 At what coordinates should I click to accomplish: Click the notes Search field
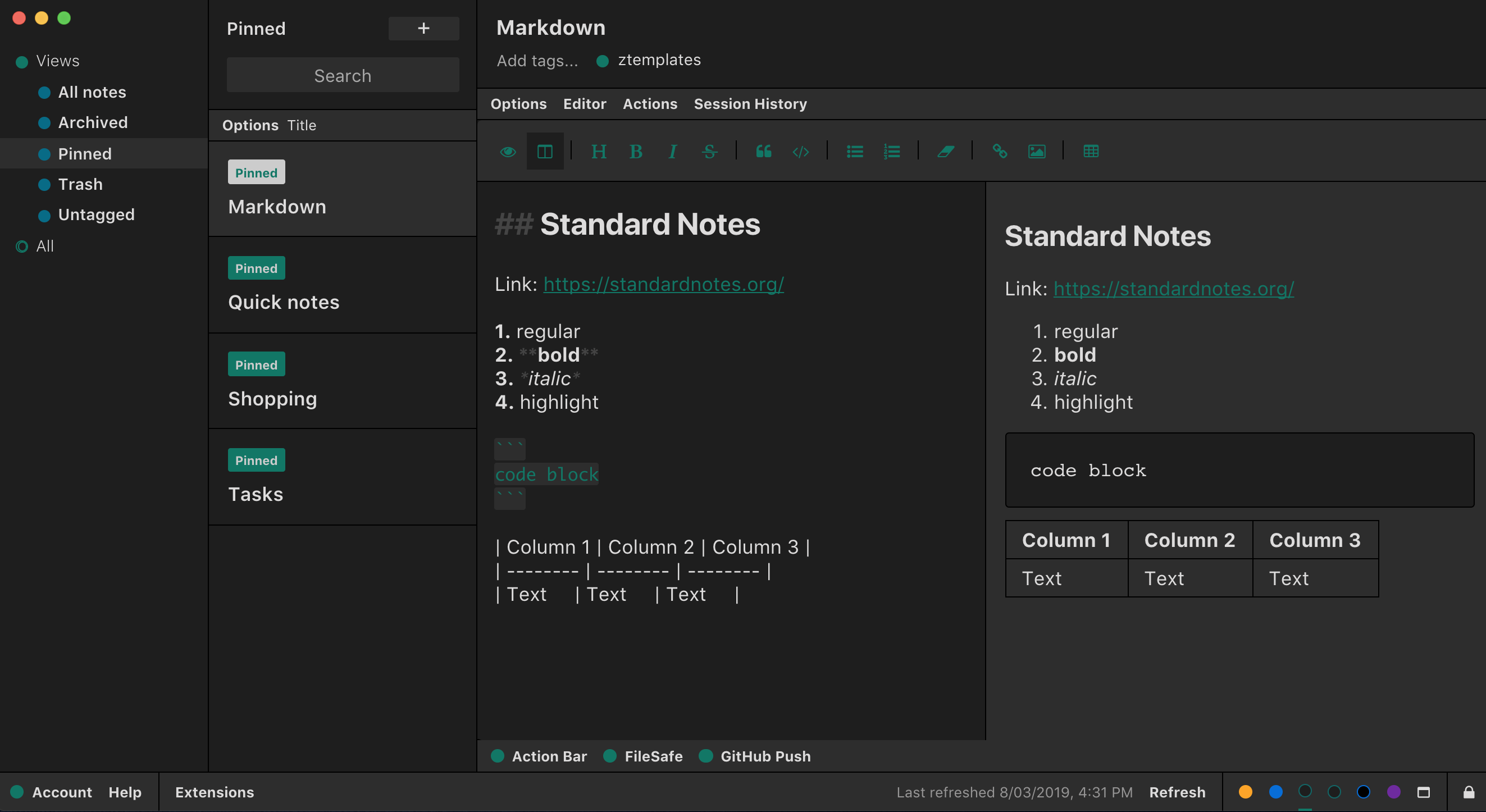[343, 76]
